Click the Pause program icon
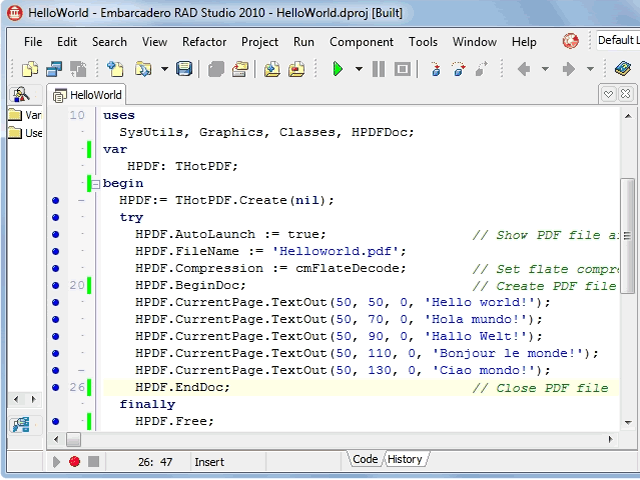The image size is (640, 480). click(x=378, y=69)
